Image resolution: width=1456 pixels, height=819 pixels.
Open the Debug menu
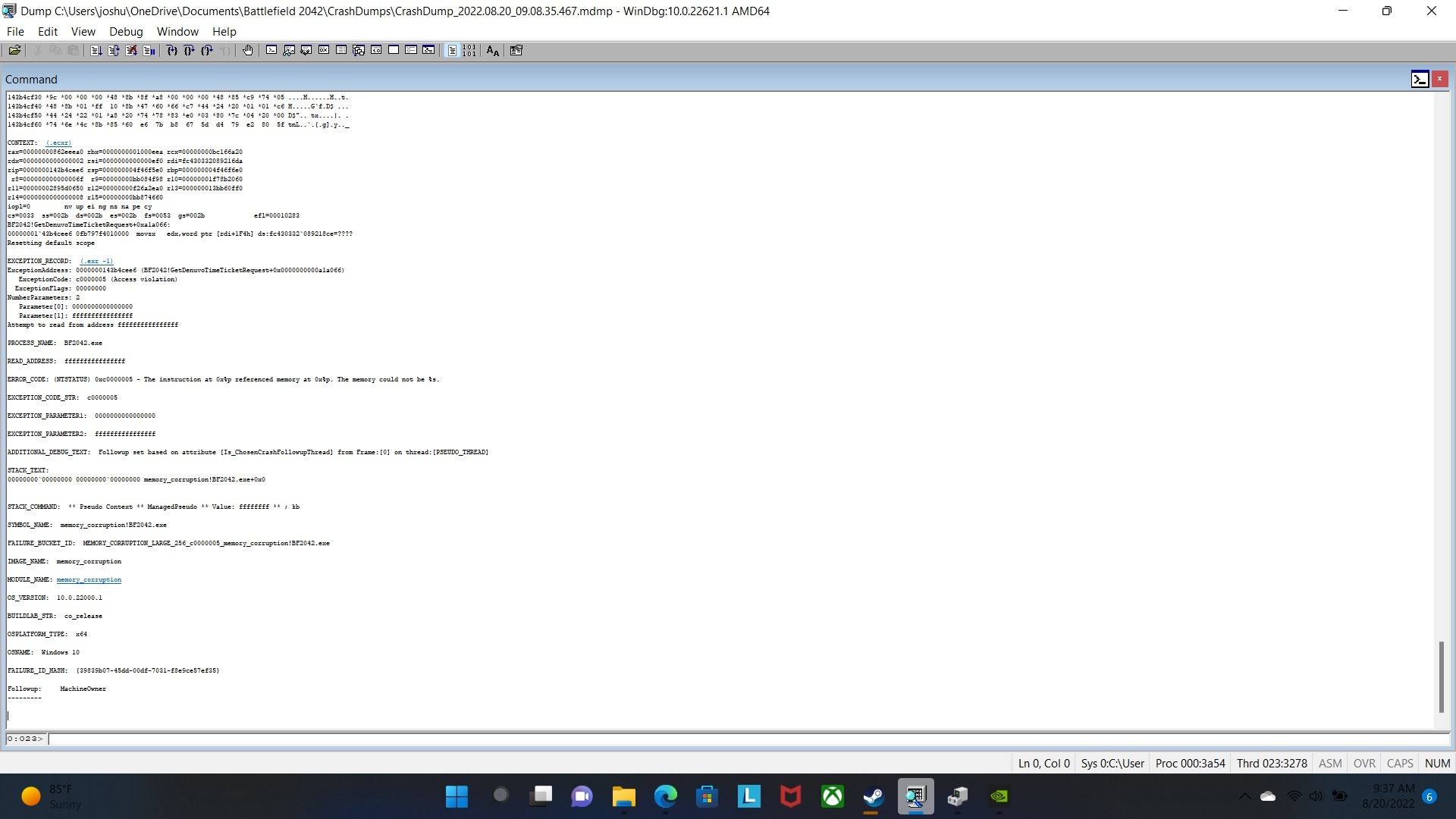[x=126, y=31]
